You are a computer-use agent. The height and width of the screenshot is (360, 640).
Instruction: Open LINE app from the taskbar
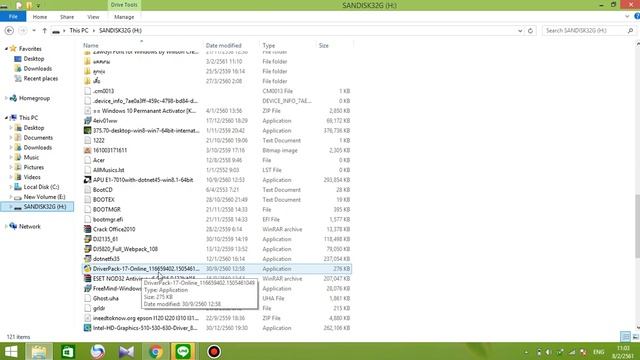(x=183, y=351)
